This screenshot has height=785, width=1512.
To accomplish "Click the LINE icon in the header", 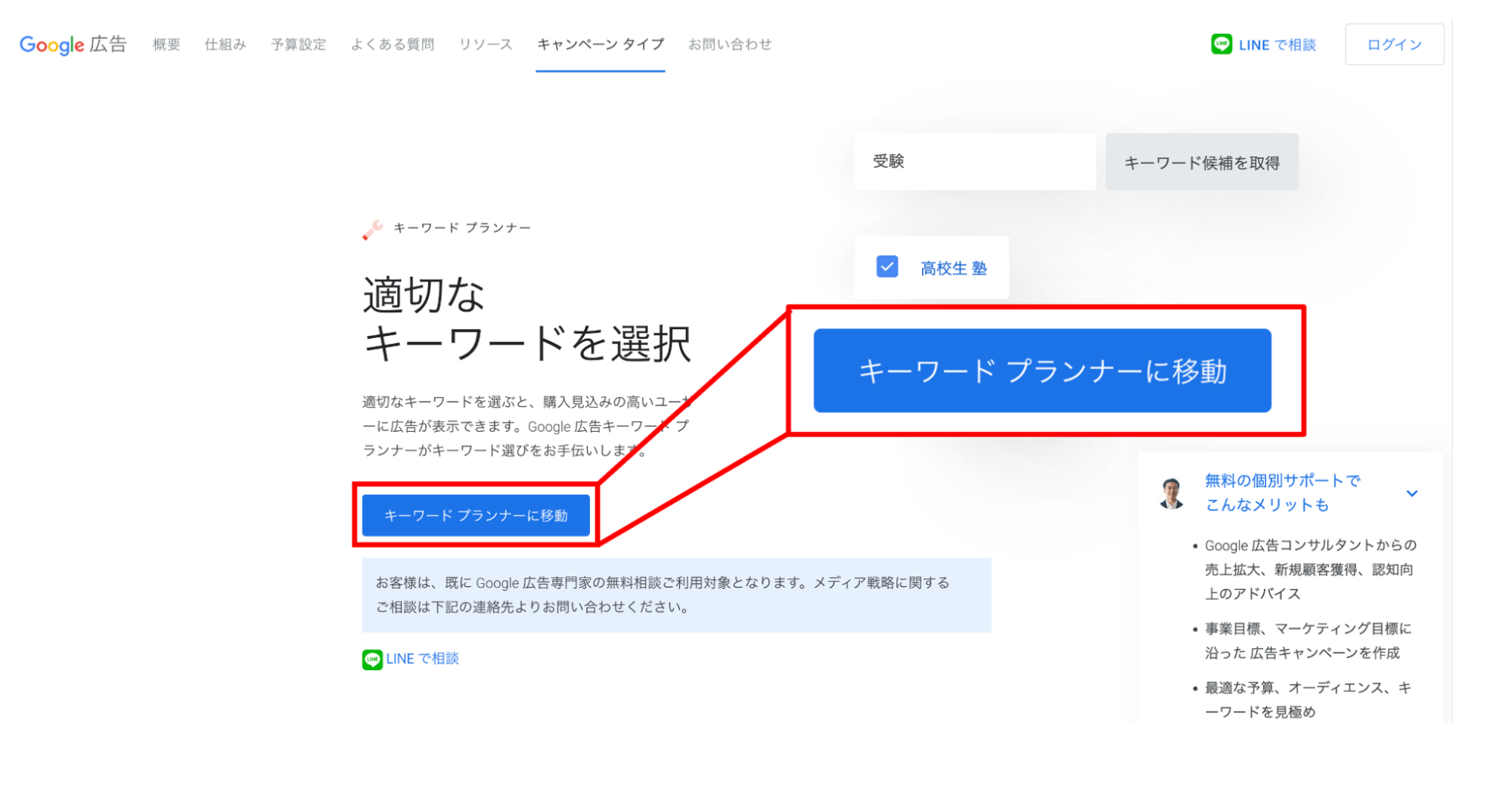I will (1221, 45).
